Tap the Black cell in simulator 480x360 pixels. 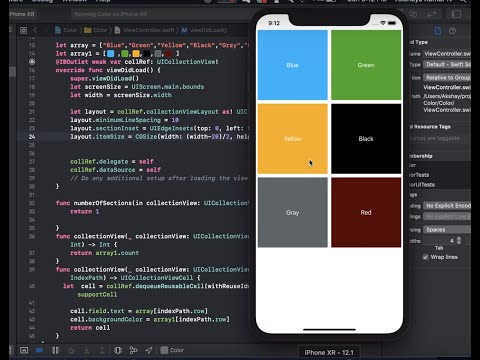point(366,139)
